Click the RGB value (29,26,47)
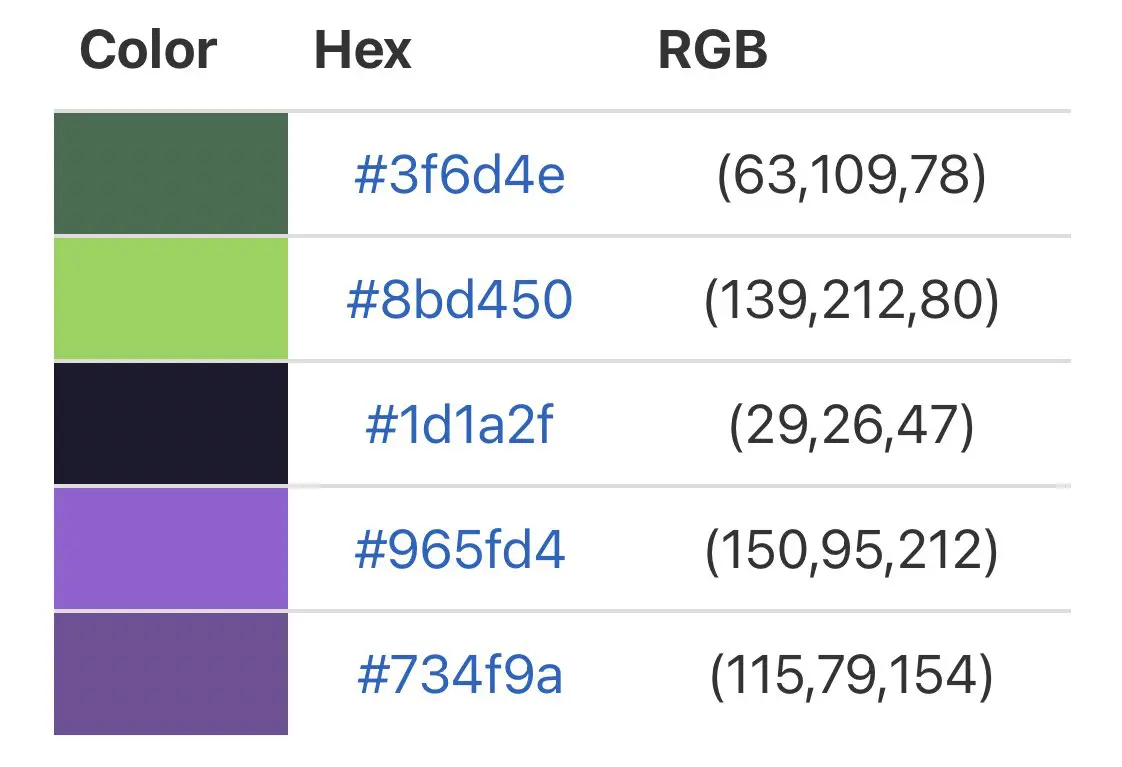 (x=852, y=426)
